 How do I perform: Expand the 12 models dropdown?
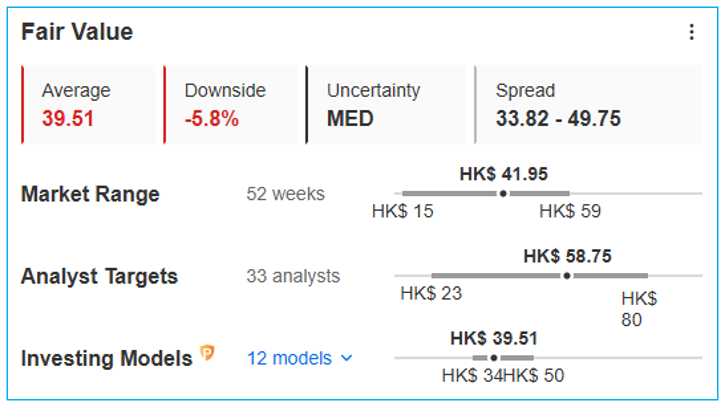tap(300, 358)
